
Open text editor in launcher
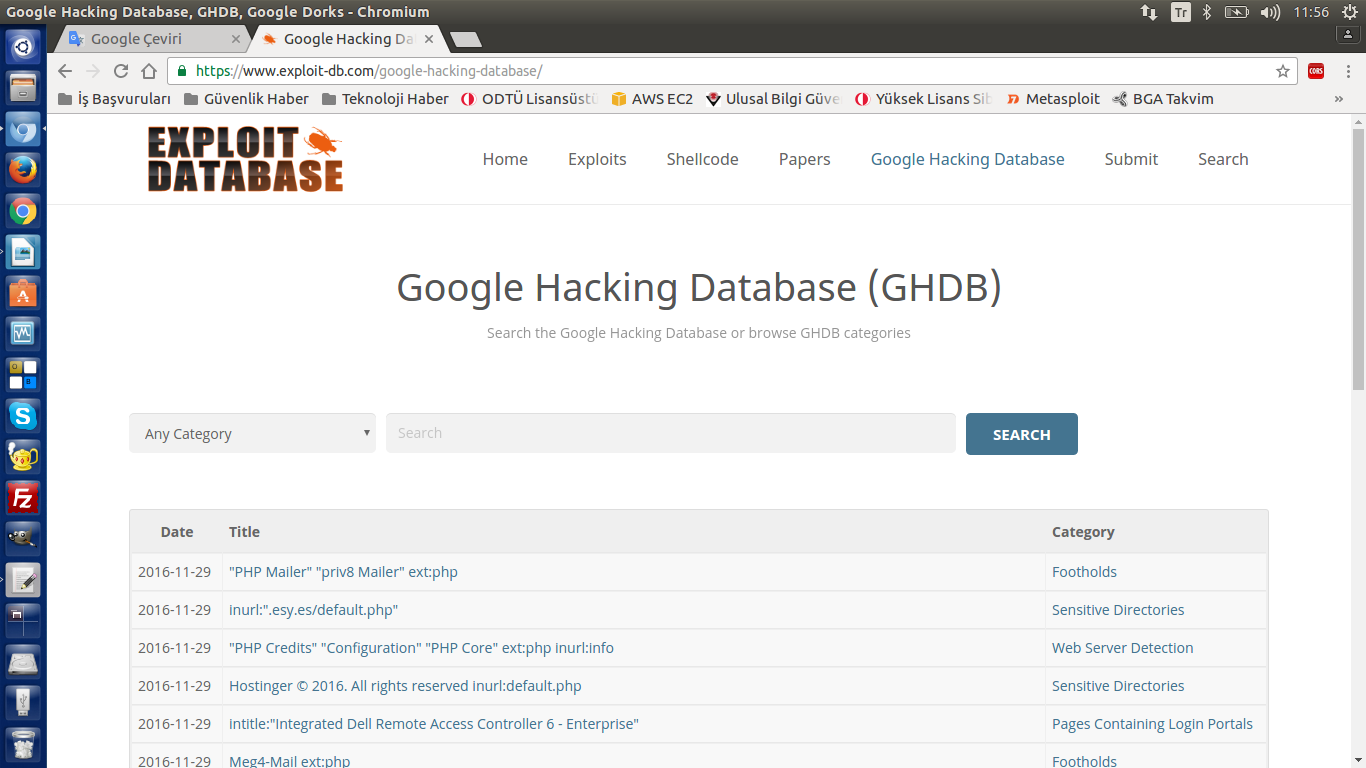click(23, 579)
